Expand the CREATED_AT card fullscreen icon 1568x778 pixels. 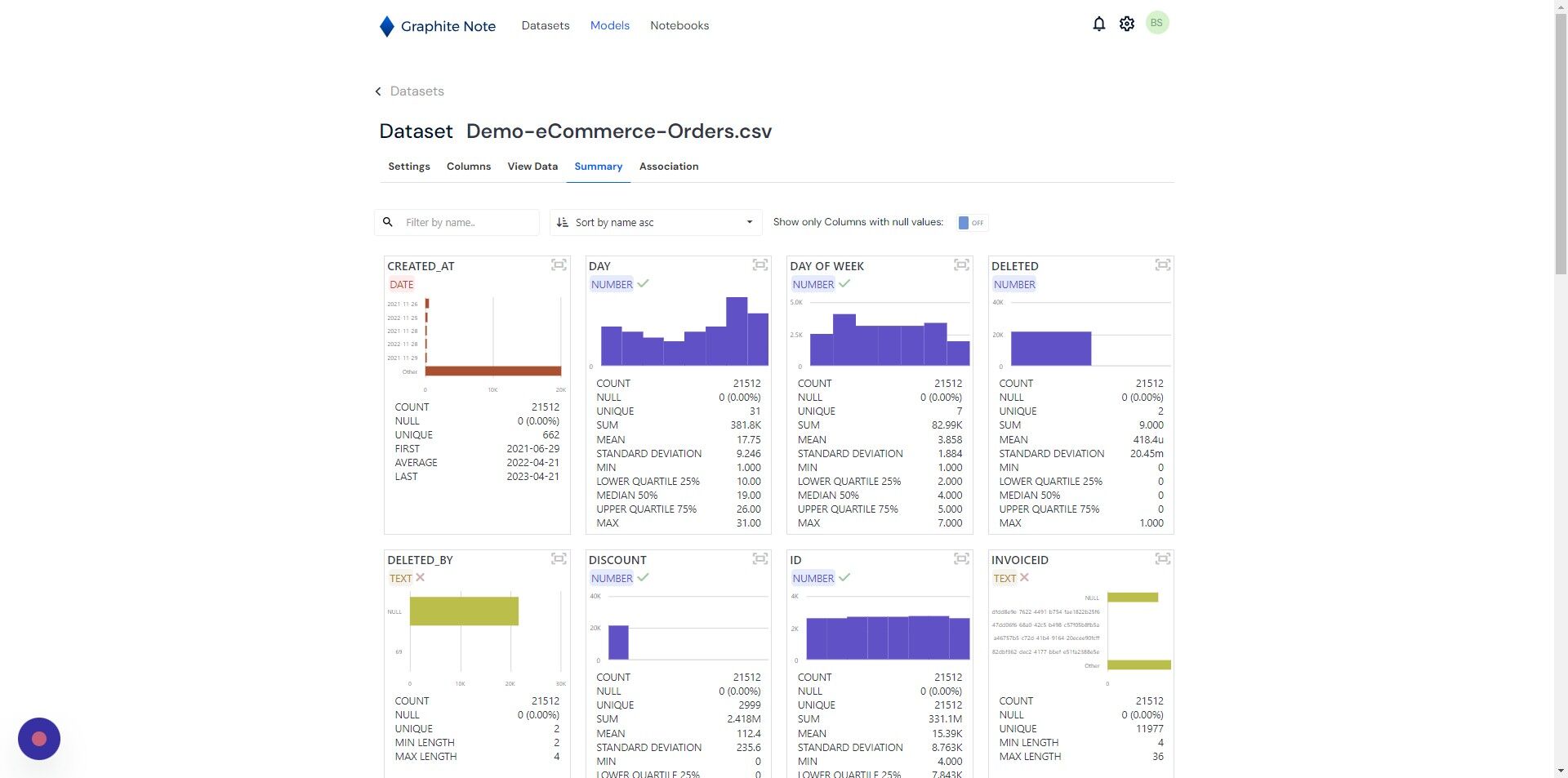pos(559,265)
